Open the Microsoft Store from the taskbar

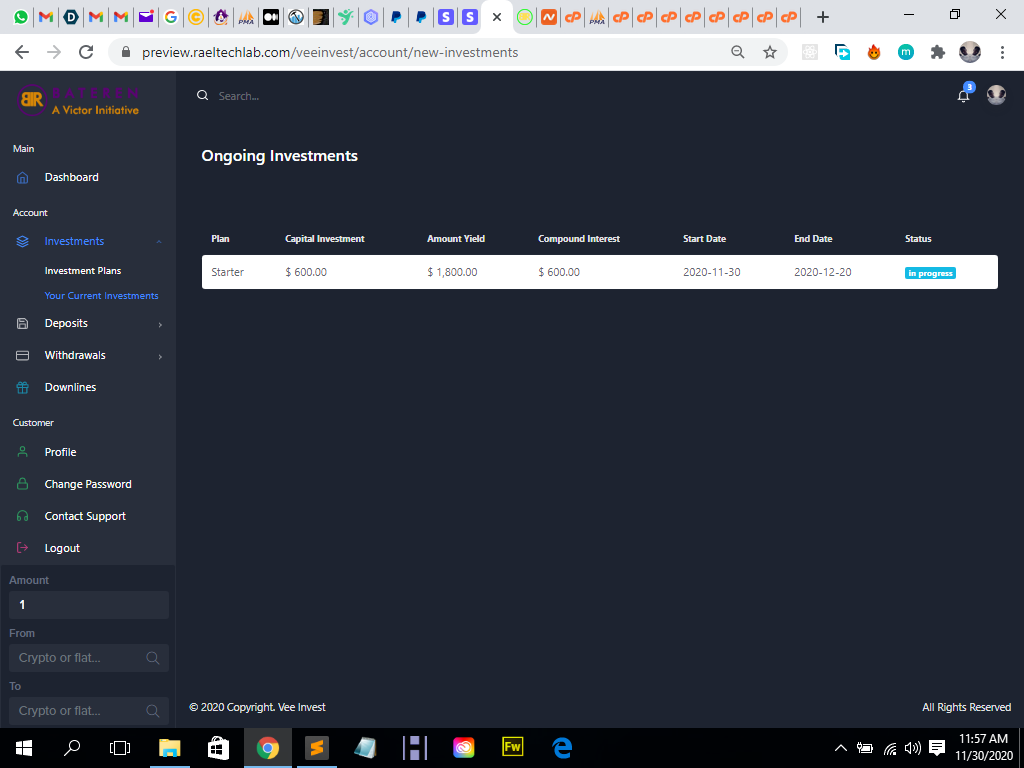(219, 748)
